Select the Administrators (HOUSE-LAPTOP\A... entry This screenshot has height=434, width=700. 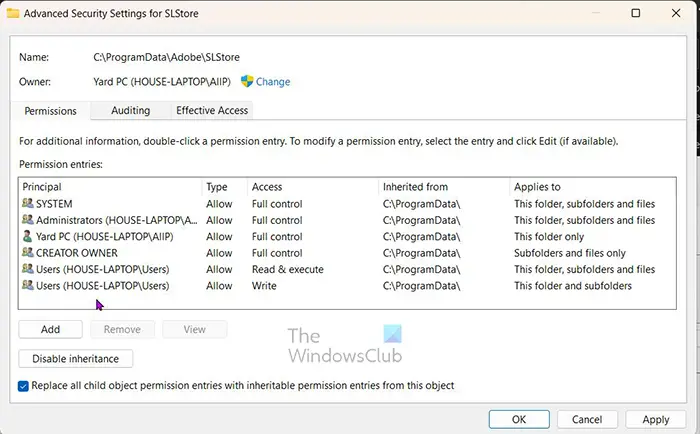tap(347, 220)
